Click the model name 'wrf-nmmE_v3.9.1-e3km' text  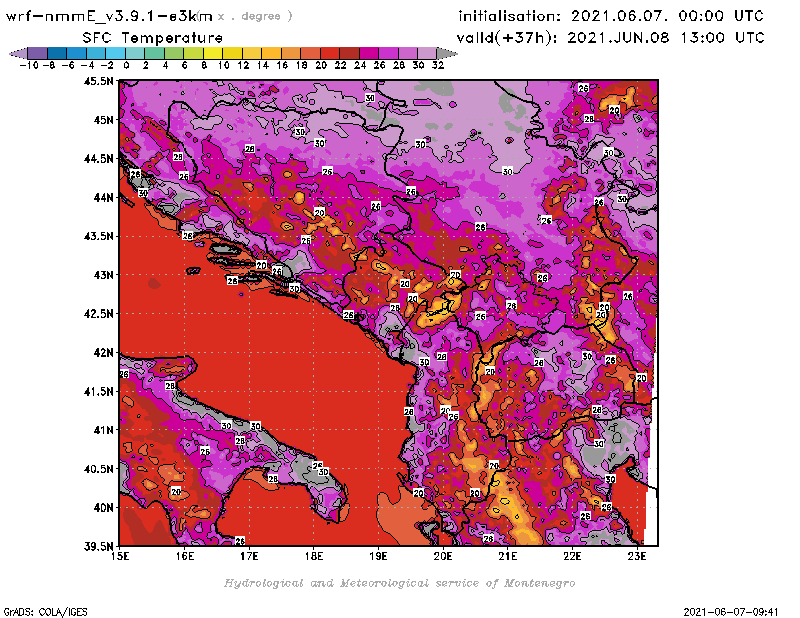[109, 16]
